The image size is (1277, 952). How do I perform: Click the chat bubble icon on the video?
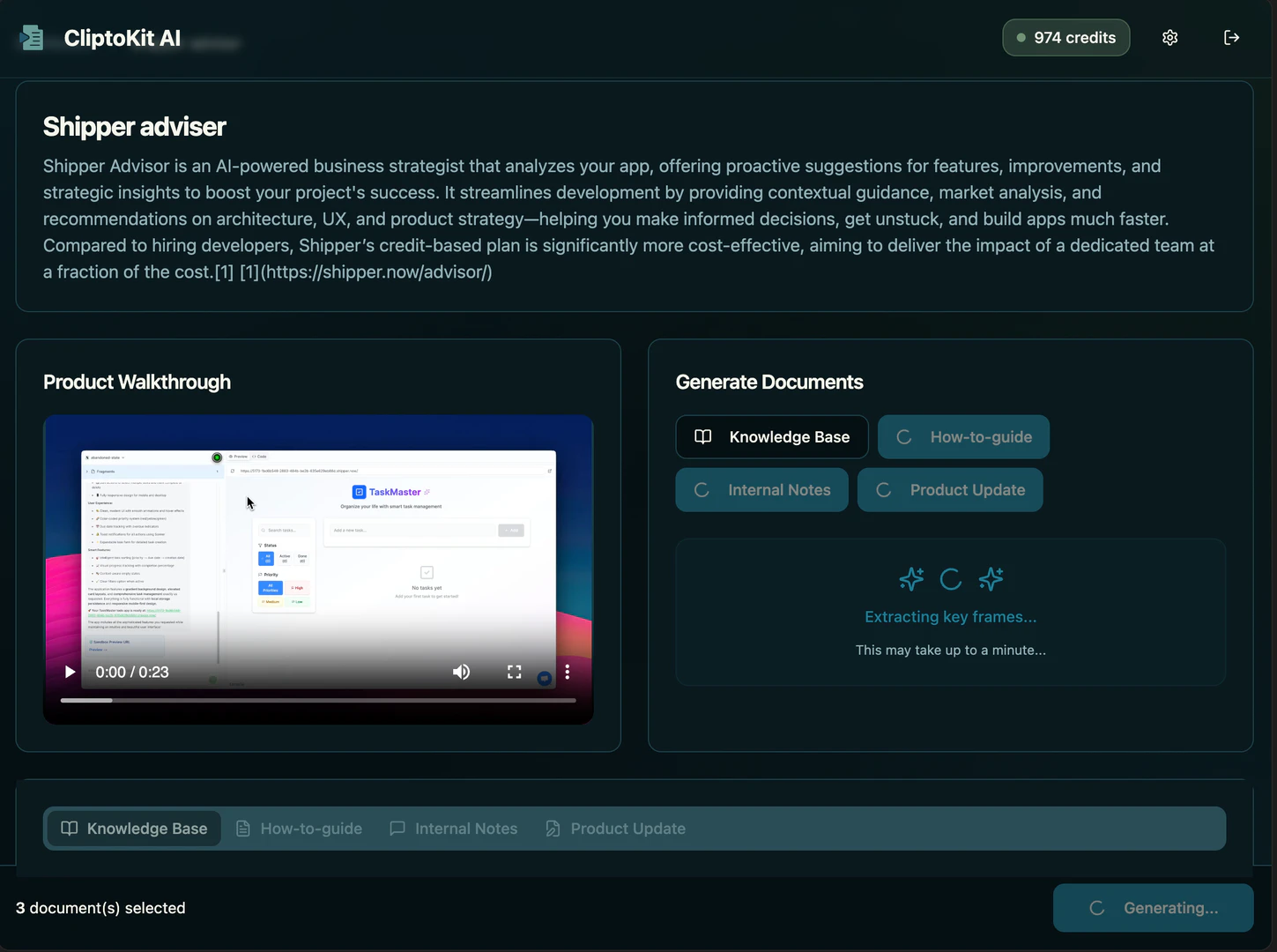coord(545,679)
